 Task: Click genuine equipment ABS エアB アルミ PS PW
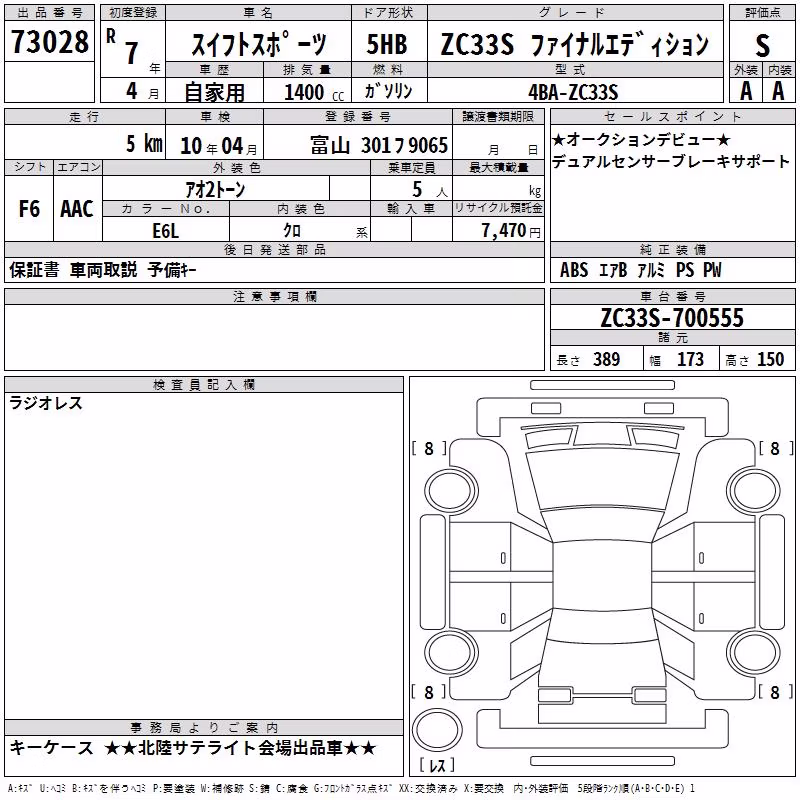tap(640, 270)
